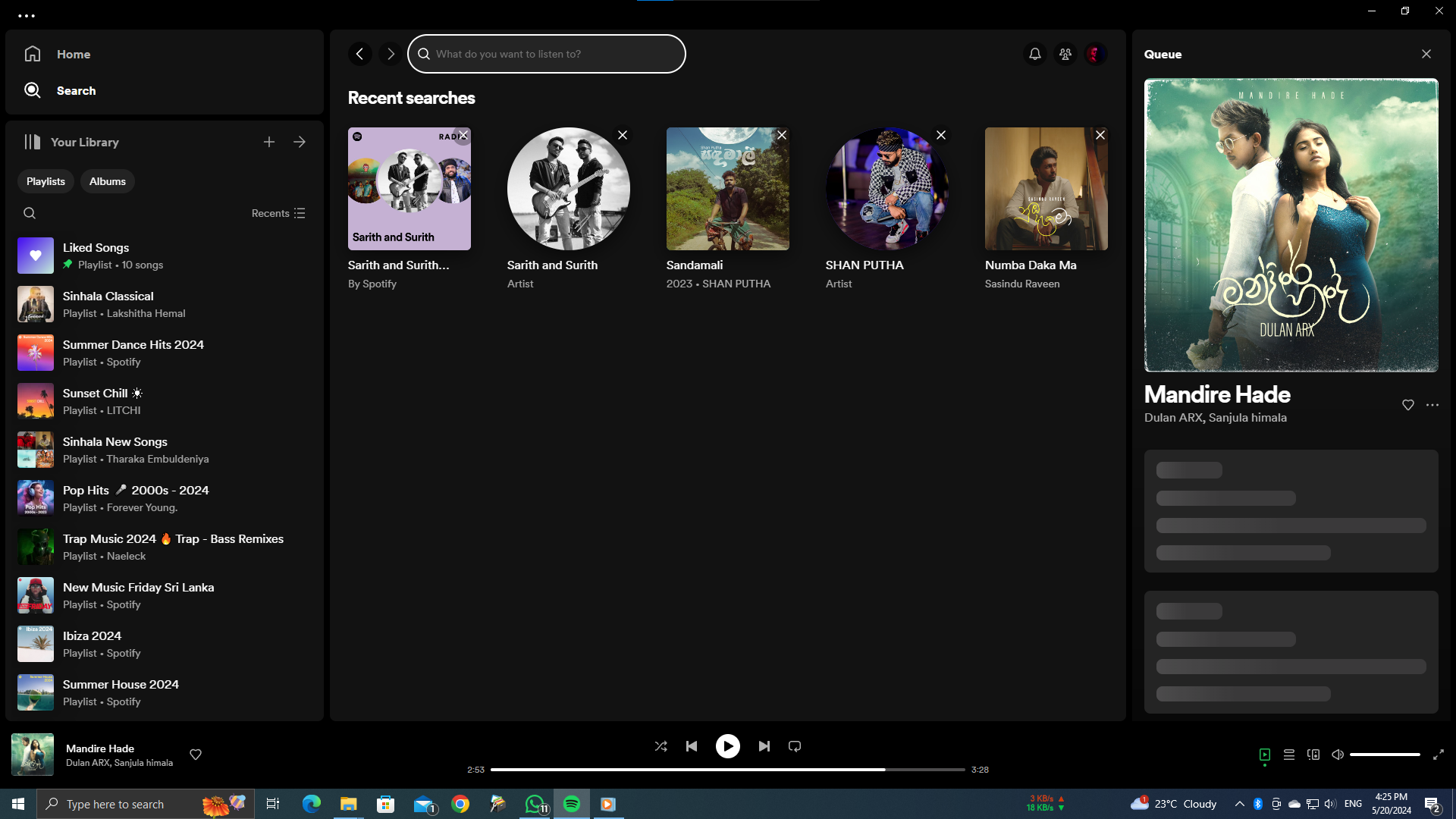Open Ibiza 2024 playlist
Viewport: 1456px width, 819px height.
pyautogui.click(x=165, y=644)
